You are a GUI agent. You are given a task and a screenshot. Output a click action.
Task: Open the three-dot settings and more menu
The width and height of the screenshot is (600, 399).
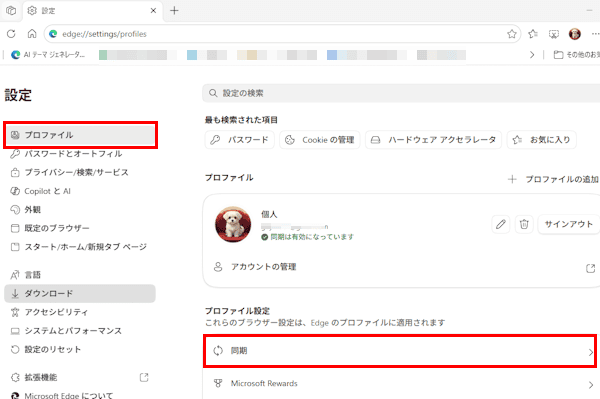coord(595,34)
